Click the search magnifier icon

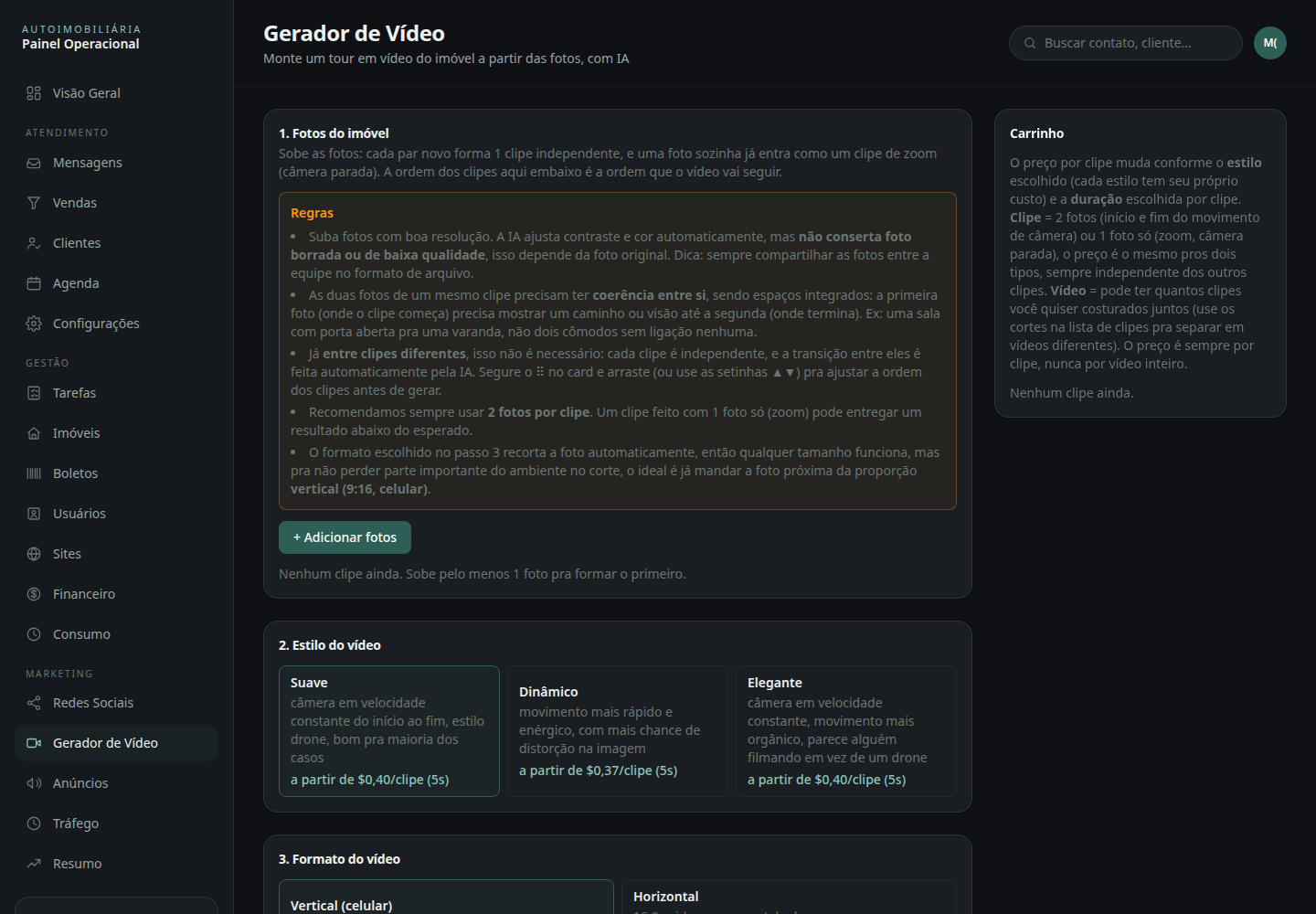coord(1030,43)
